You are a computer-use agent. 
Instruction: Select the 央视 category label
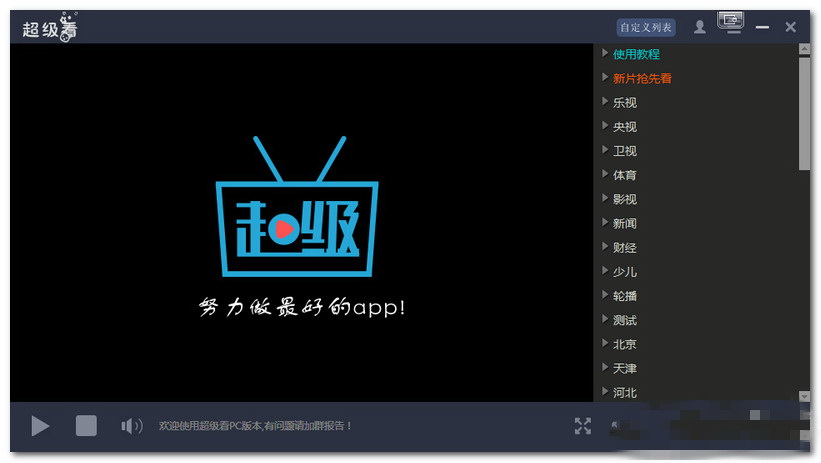click(x=625, y=127)
